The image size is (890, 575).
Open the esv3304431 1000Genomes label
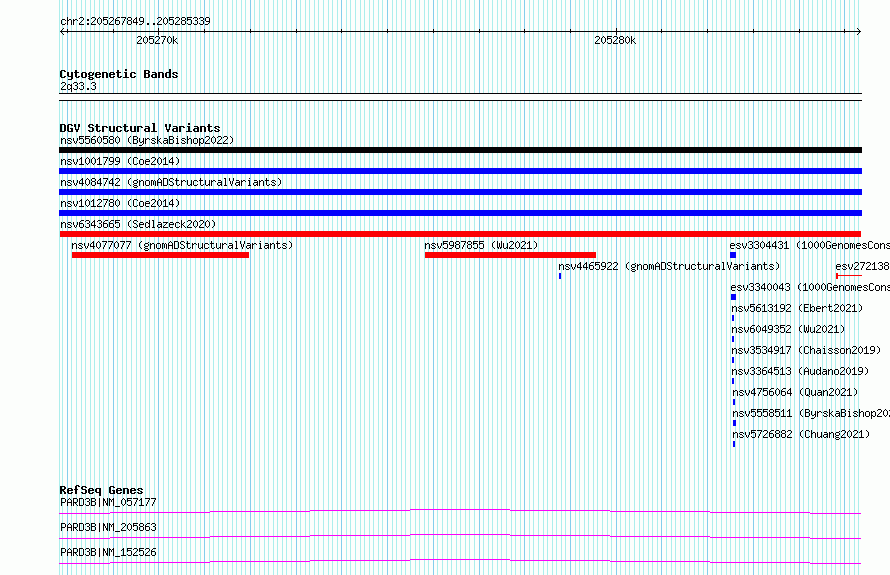point(809,245)
